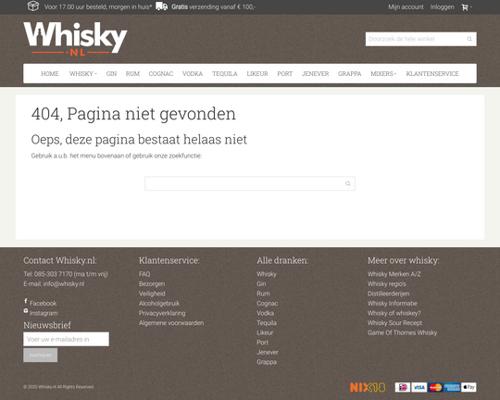Click the Mastercard payment icon
The height and width of the screenshot is (400, 500).
point(436,387)
